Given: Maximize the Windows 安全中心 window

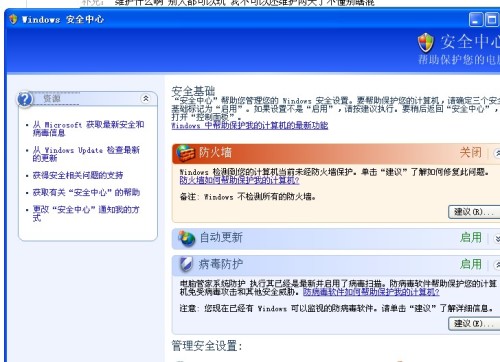Looking at the screenshot, I should point(492,20).
